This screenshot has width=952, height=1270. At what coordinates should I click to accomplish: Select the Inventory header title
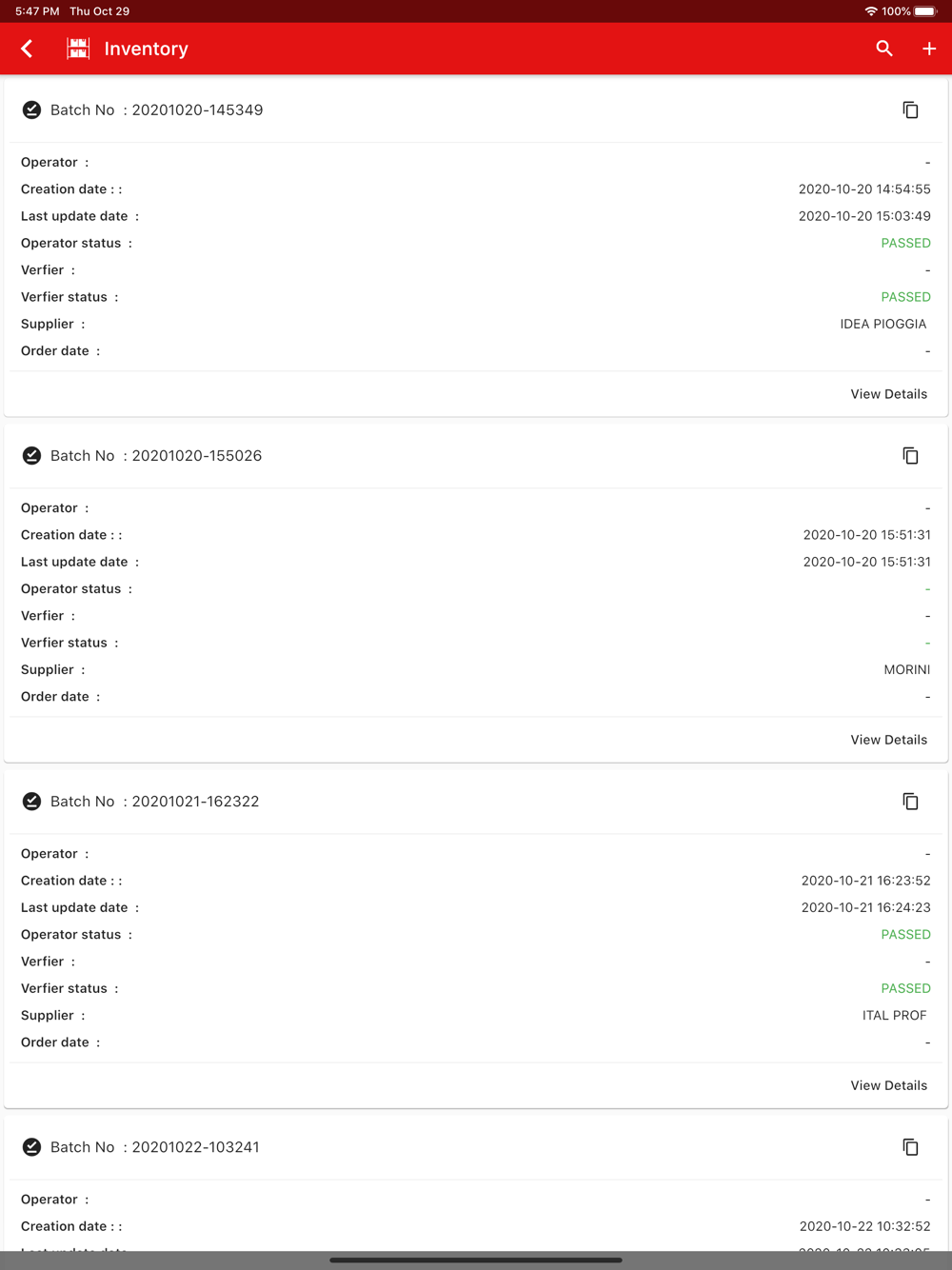click(x=146, y=49)
